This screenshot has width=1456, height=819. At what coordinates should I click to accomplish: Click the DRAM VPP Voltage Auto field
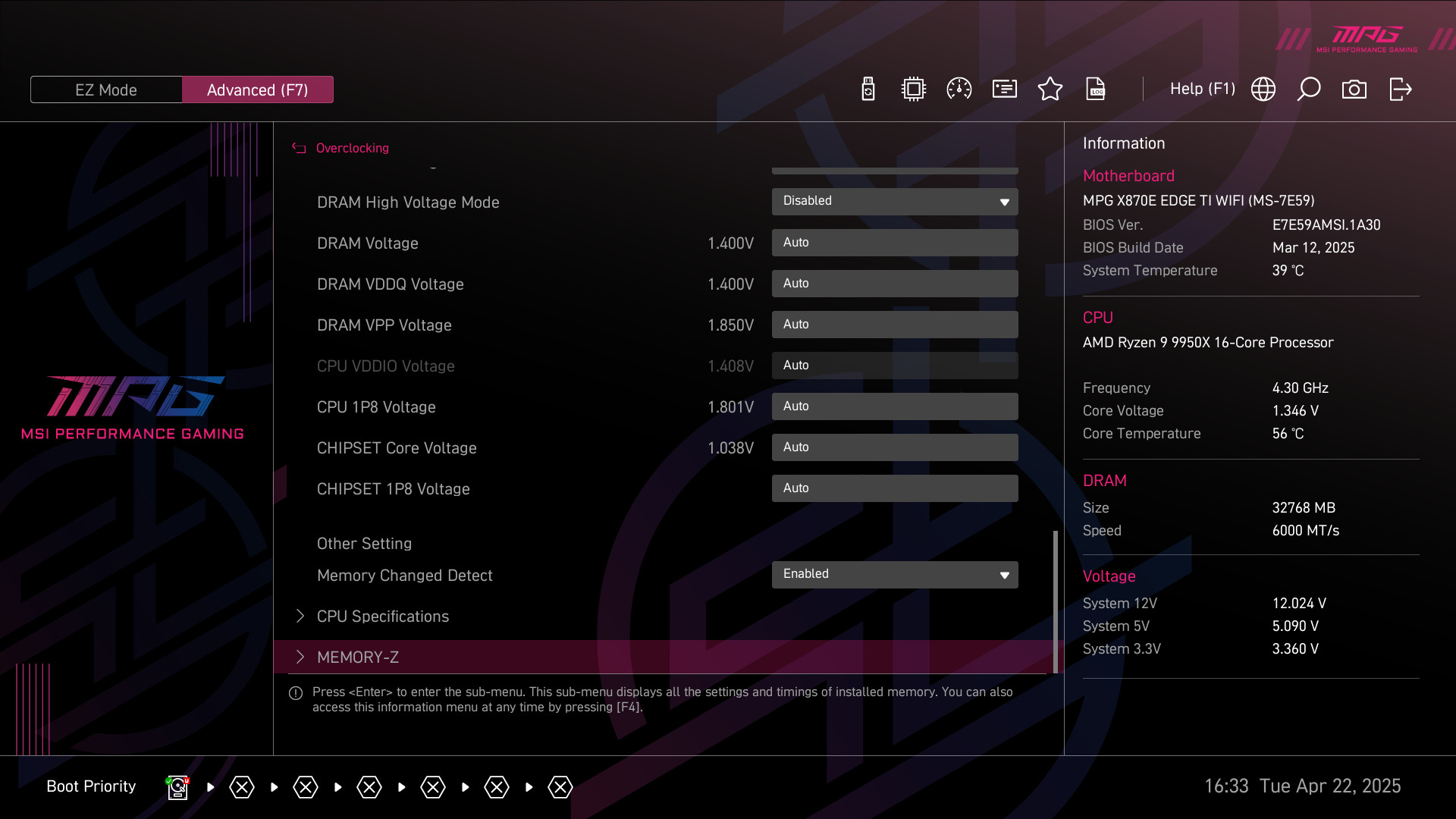(x=895, y=325)
